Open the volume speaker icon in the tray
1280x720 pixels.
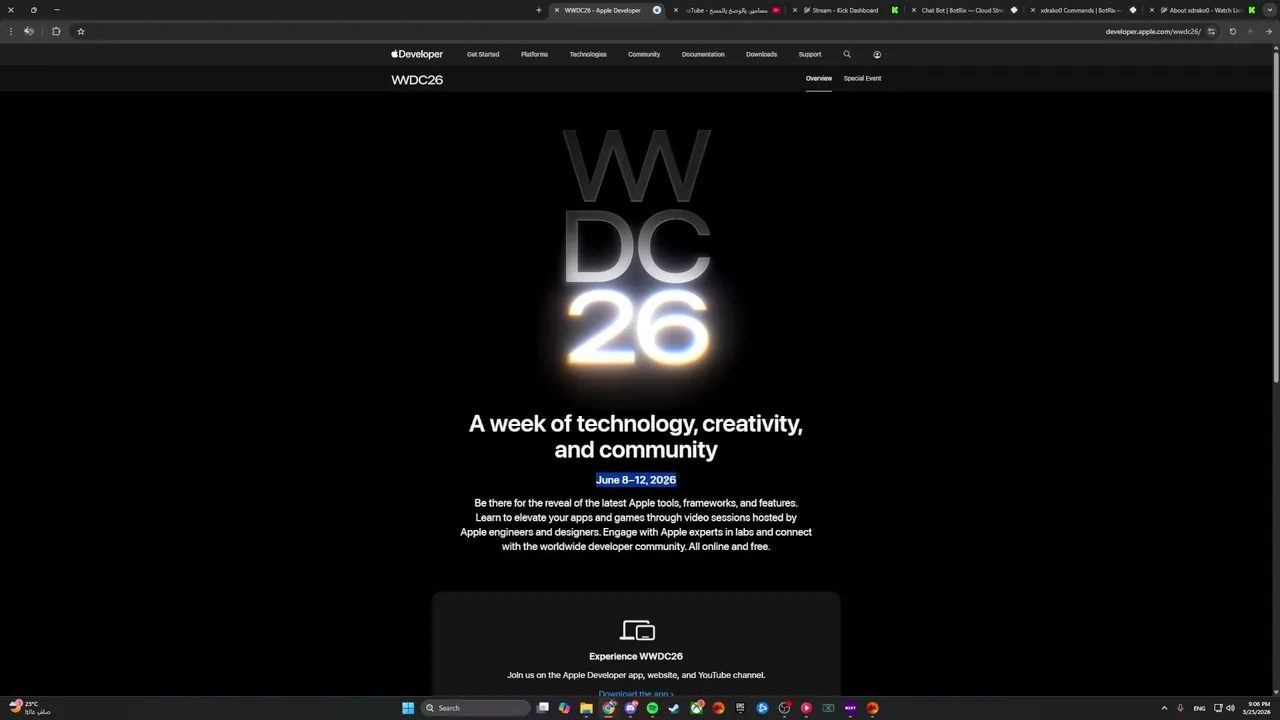(x=1230, y=708)
